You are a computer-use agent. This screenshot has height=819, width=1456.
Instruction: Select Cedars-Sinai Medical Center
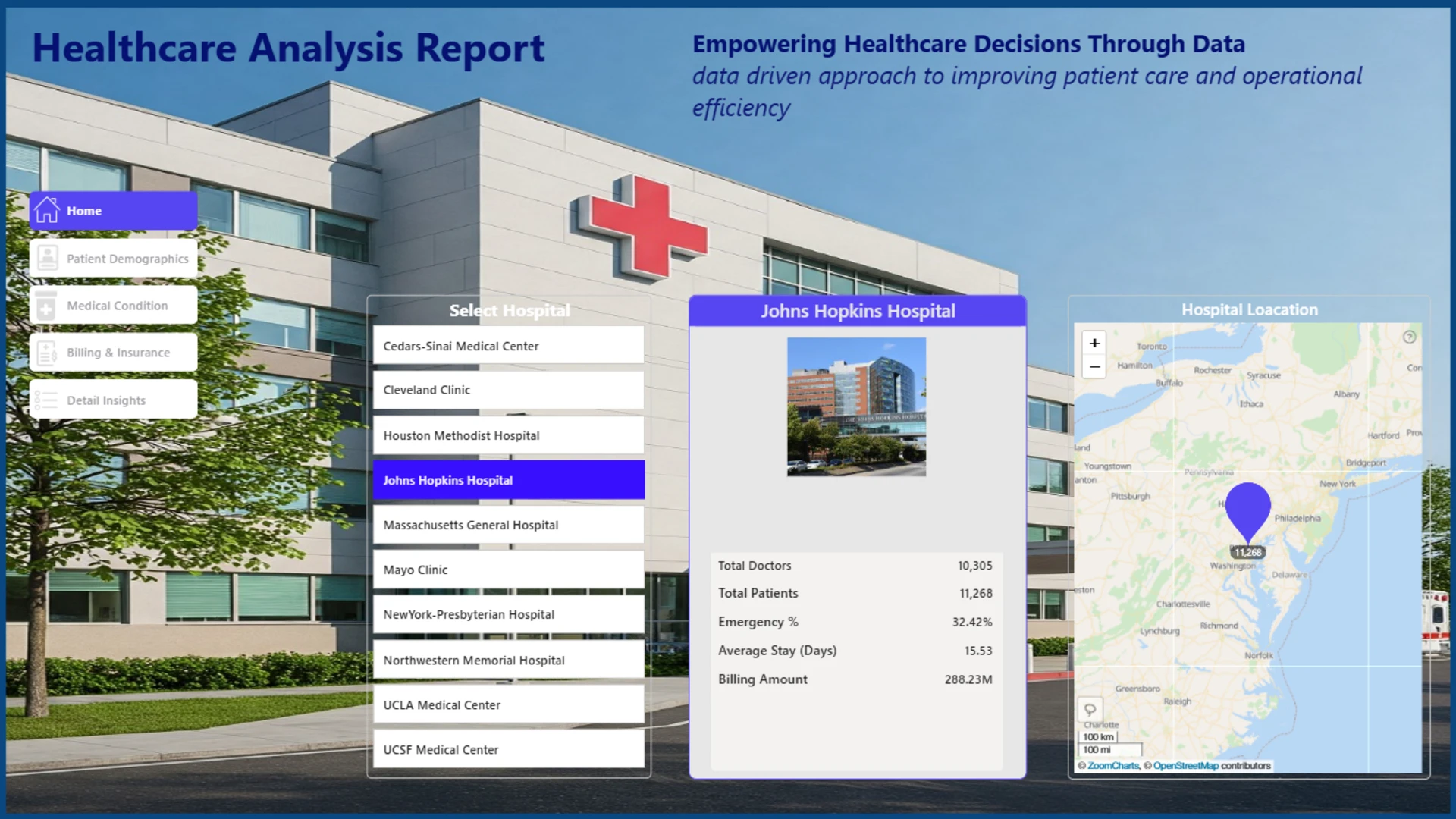(509, 346)
